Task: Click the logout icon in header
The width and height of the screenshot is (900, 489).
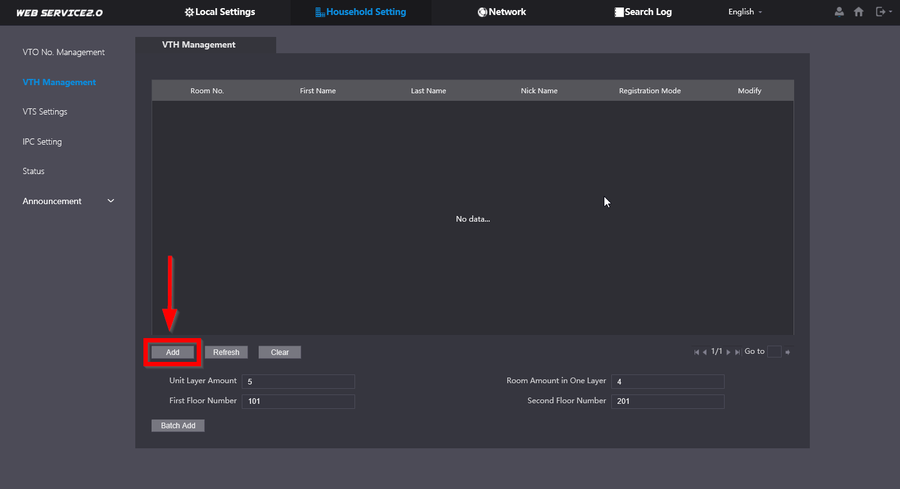Action: (x=879, y=12)
